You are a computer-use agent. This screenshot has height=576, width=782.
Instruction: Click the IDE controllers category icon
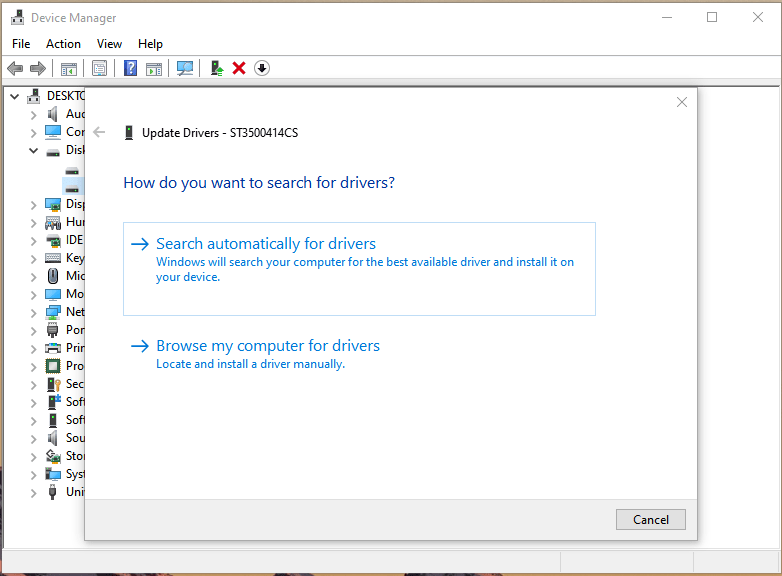[x=53, y=240]
